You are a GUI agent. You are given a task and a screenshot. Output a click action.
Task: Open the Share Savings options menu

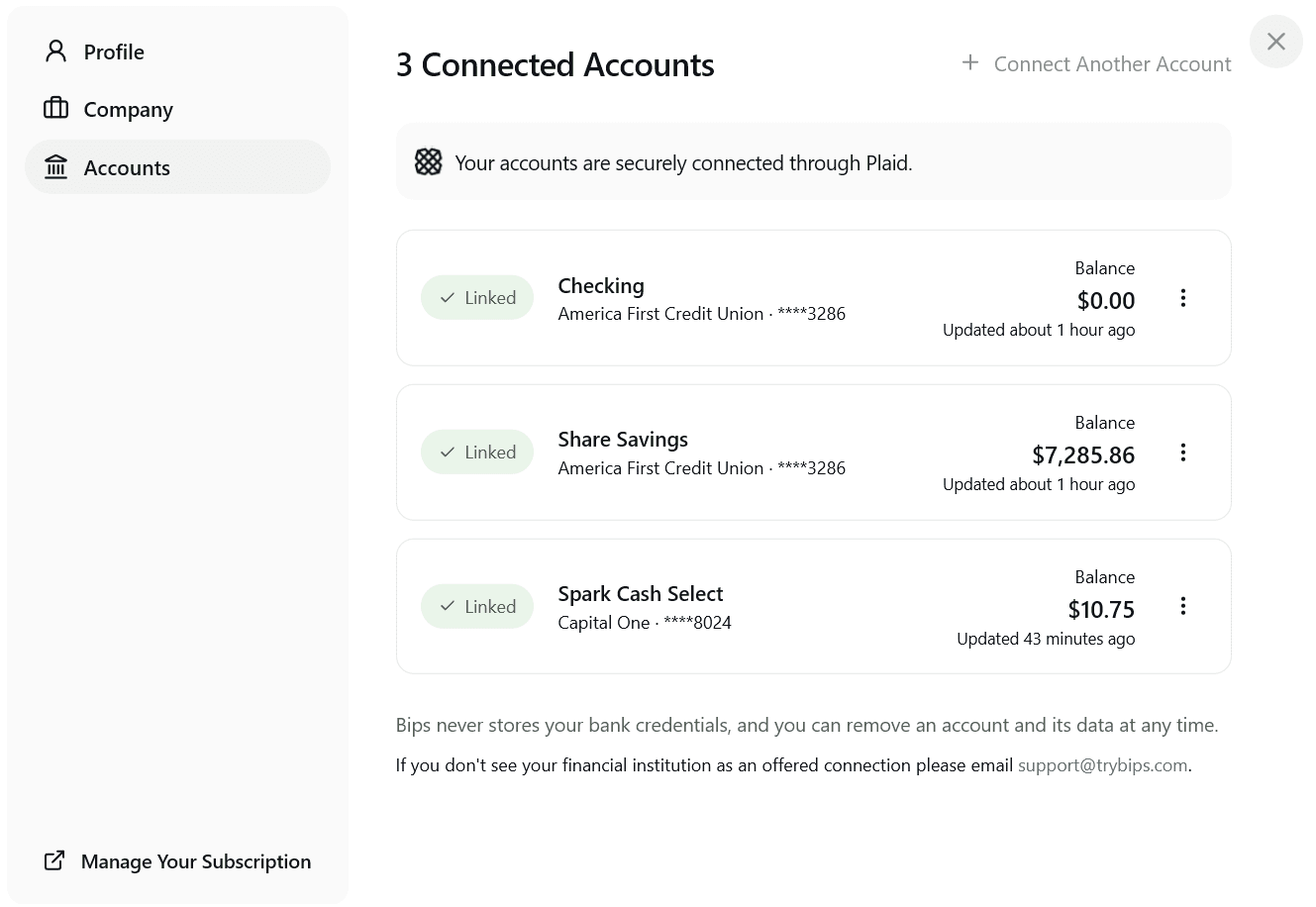1182,453
